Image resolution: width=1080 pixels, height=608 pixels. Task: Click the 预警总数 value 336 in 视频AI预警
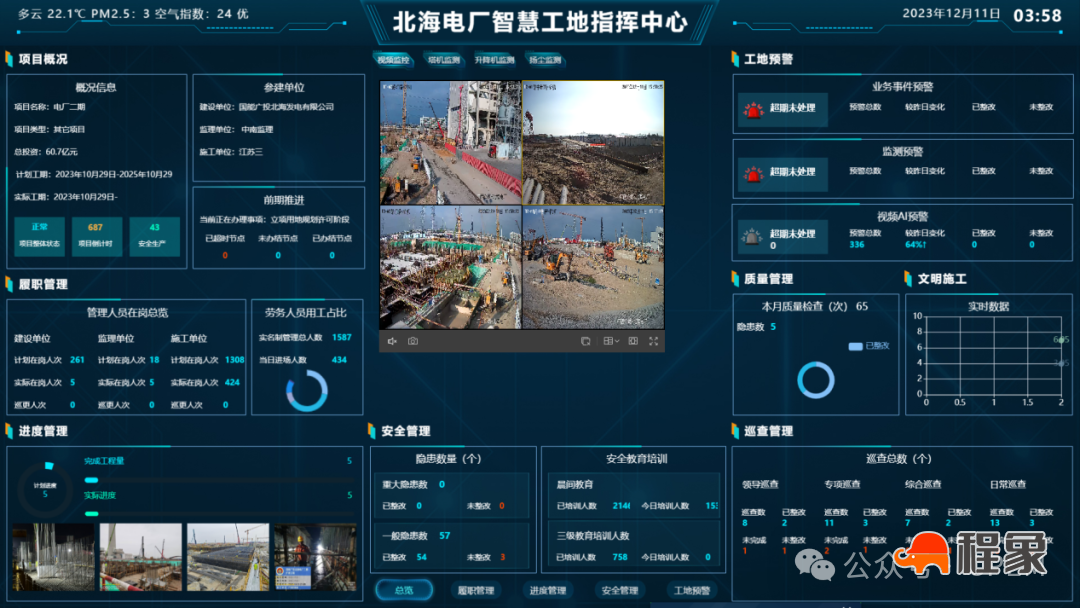pos(857,244)
